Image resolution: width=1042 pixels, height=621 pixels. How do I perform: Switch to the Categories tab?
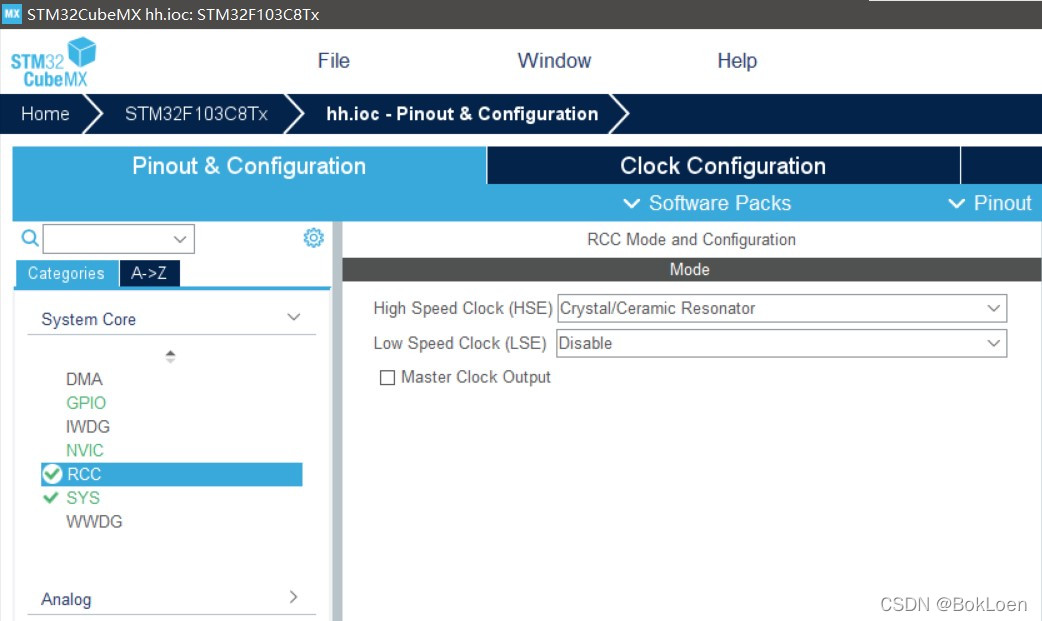(66, 273)
